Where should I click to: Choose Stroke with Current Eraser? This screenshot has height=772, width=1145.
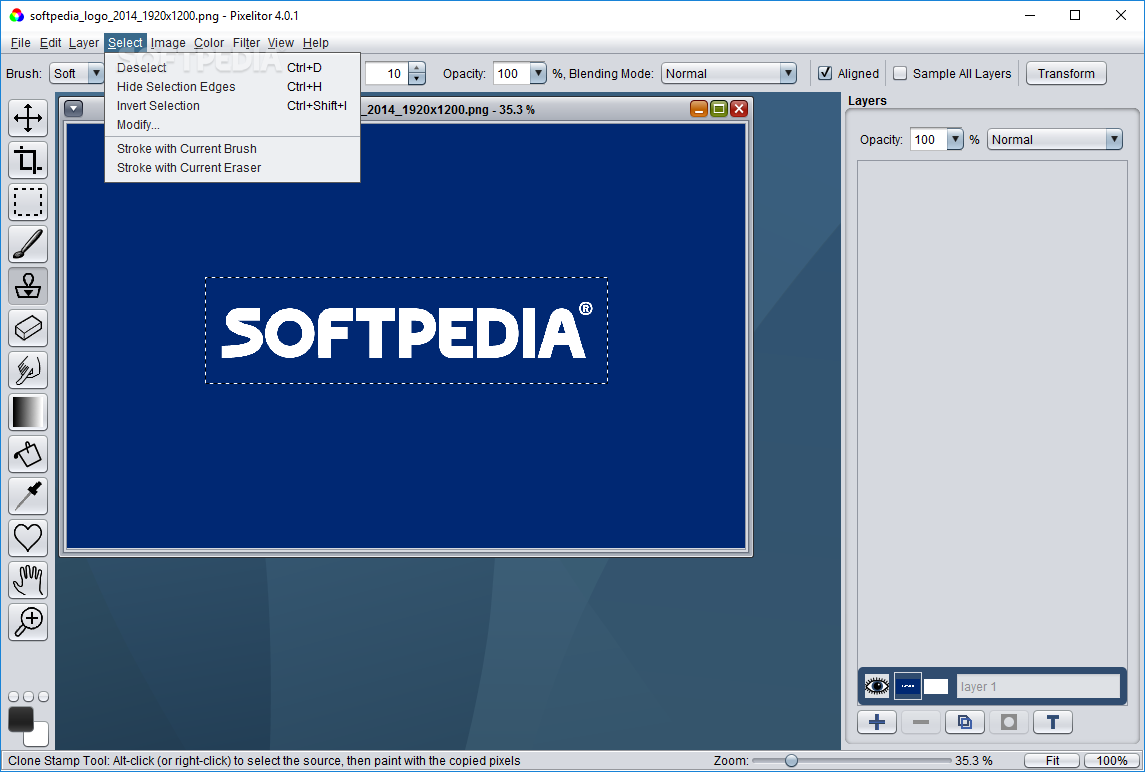(x=232, y=167)
